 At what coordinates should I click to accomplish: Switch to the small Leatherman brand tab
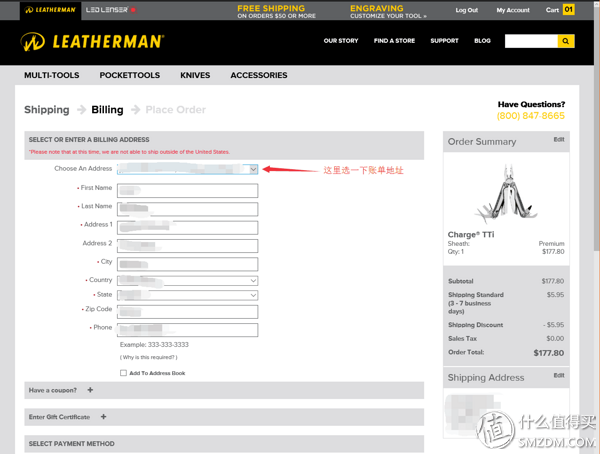click(50, 10)
